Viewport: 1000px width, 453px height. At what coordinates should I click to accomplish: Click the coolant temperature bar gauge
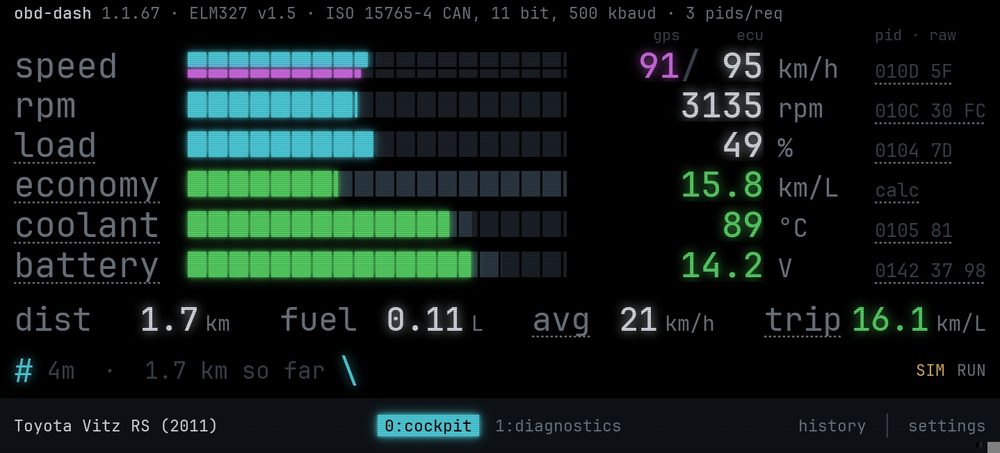coord(376,224)
